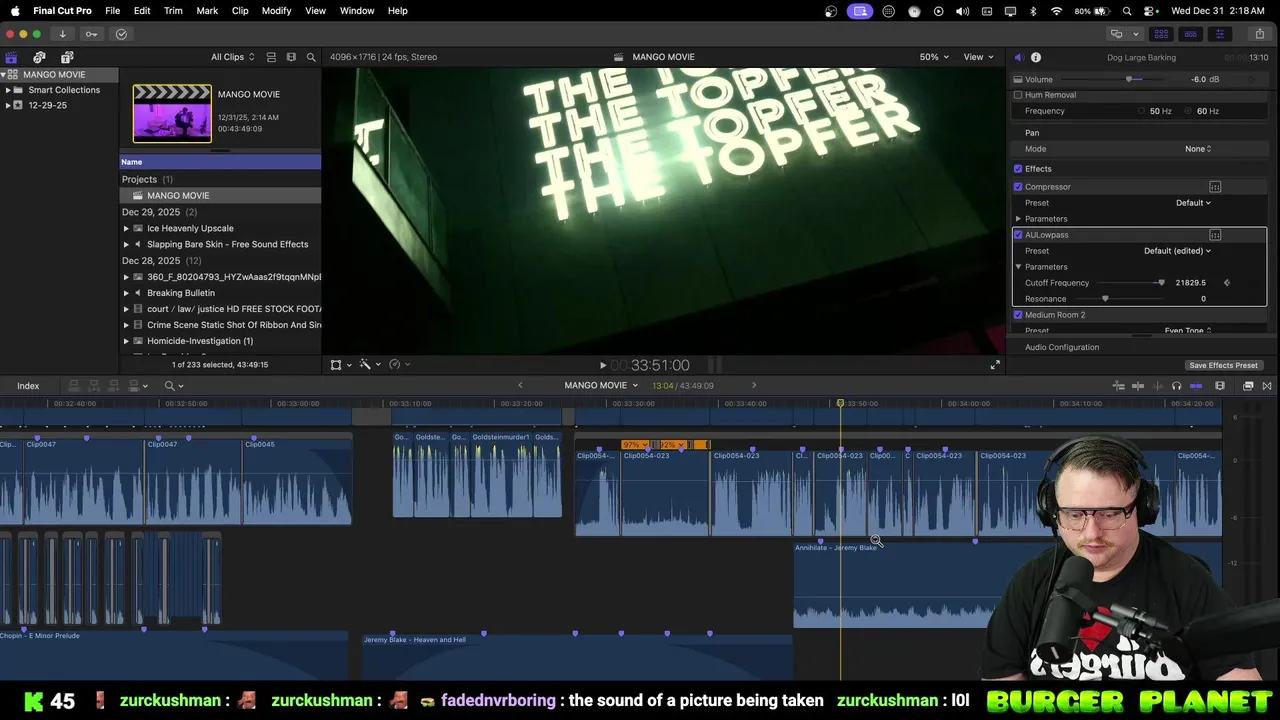Open the Window menu
The width and height of the screenshot is (1280, 720).
[x=357, y=11]
